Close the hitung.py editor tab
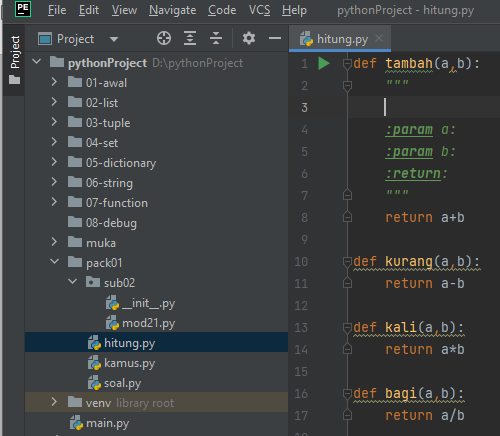Image resolution: width=500 pixels, height=436 pixels. pos(379,38)
